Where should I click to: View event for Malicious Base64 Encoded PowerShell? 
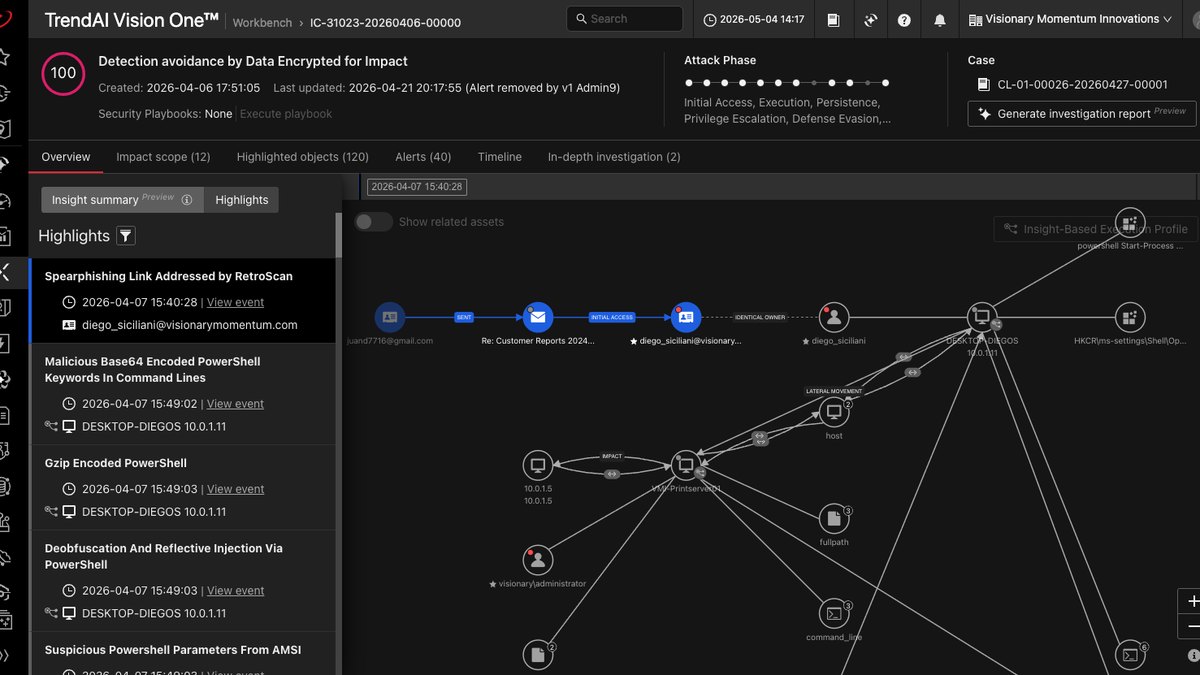click(235, 404)
